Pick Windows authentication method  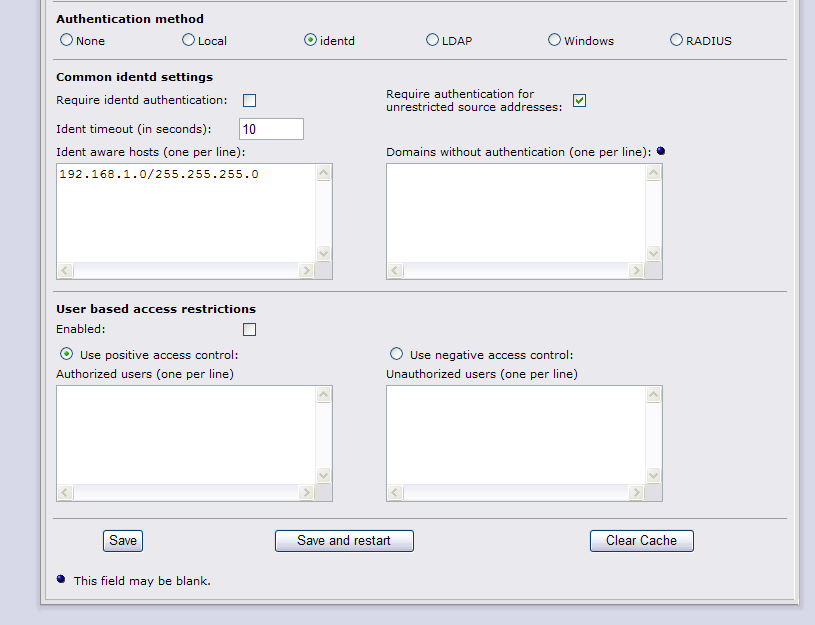pos(554,40)
